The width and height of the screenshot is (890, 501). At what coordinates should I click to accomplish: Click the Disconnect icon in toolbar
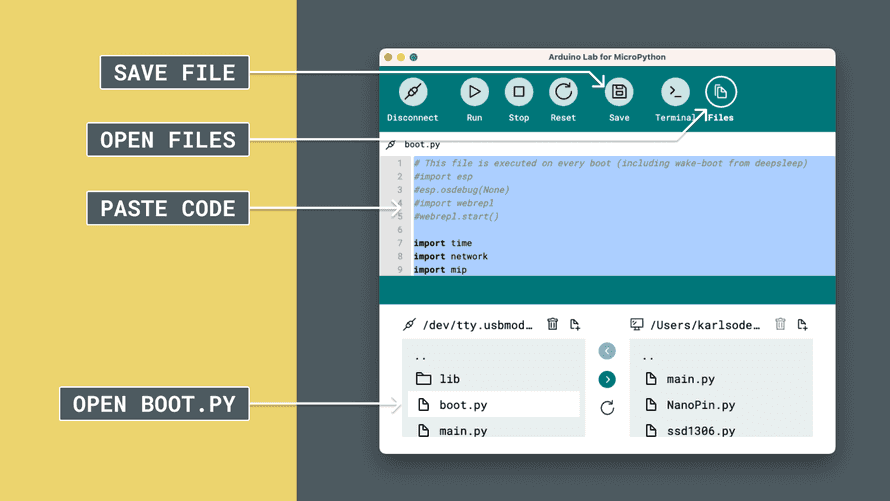412,93
